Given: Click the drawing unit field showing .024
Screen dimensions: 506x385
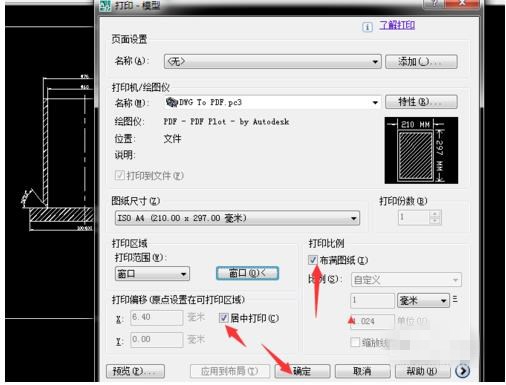Looking at the screenshot, I should tap(372, 322).
